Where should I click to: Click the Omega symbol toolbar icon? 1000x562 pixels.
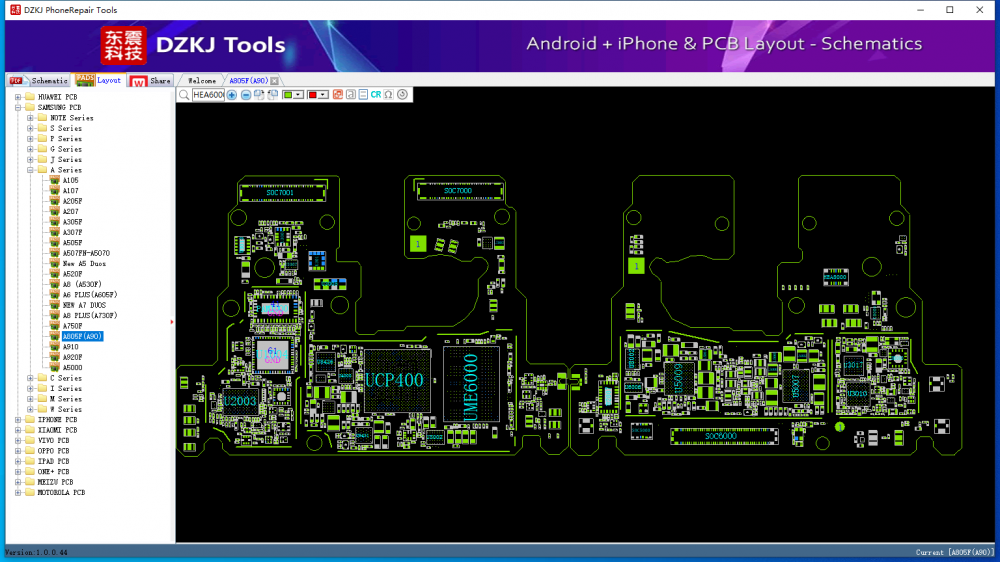[388, 94]
